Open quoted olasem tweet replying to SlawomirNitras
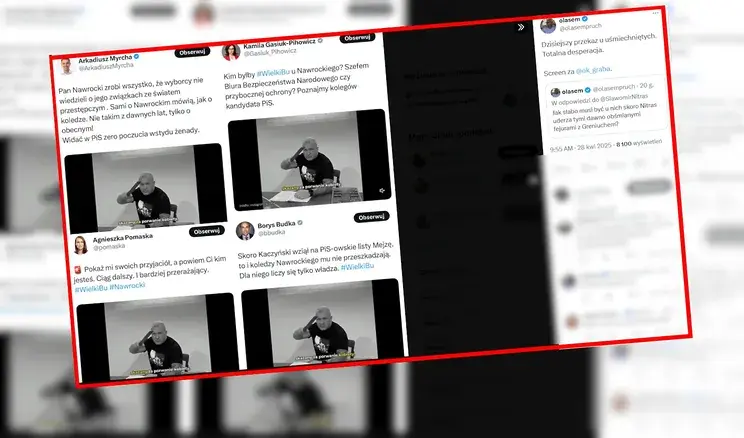The image size is (744, 438). click(606, 105)
